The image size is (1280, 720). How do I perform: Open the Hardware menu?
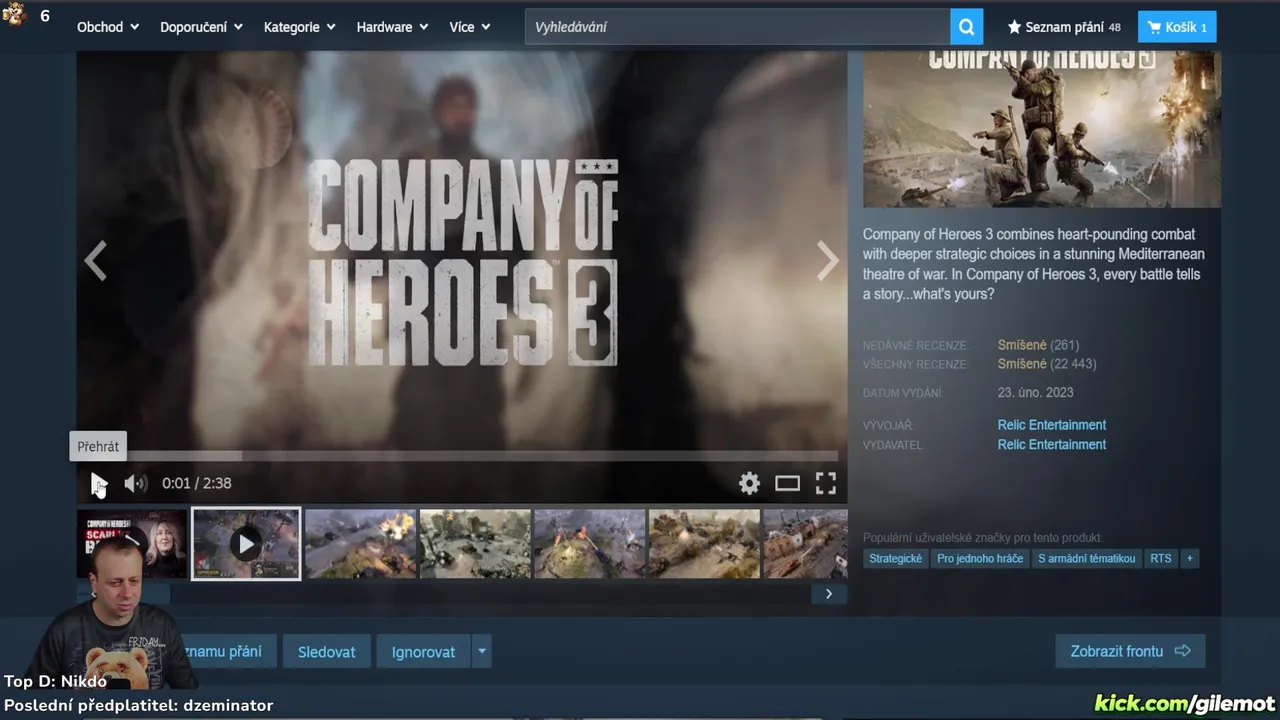tap(392, 27)
